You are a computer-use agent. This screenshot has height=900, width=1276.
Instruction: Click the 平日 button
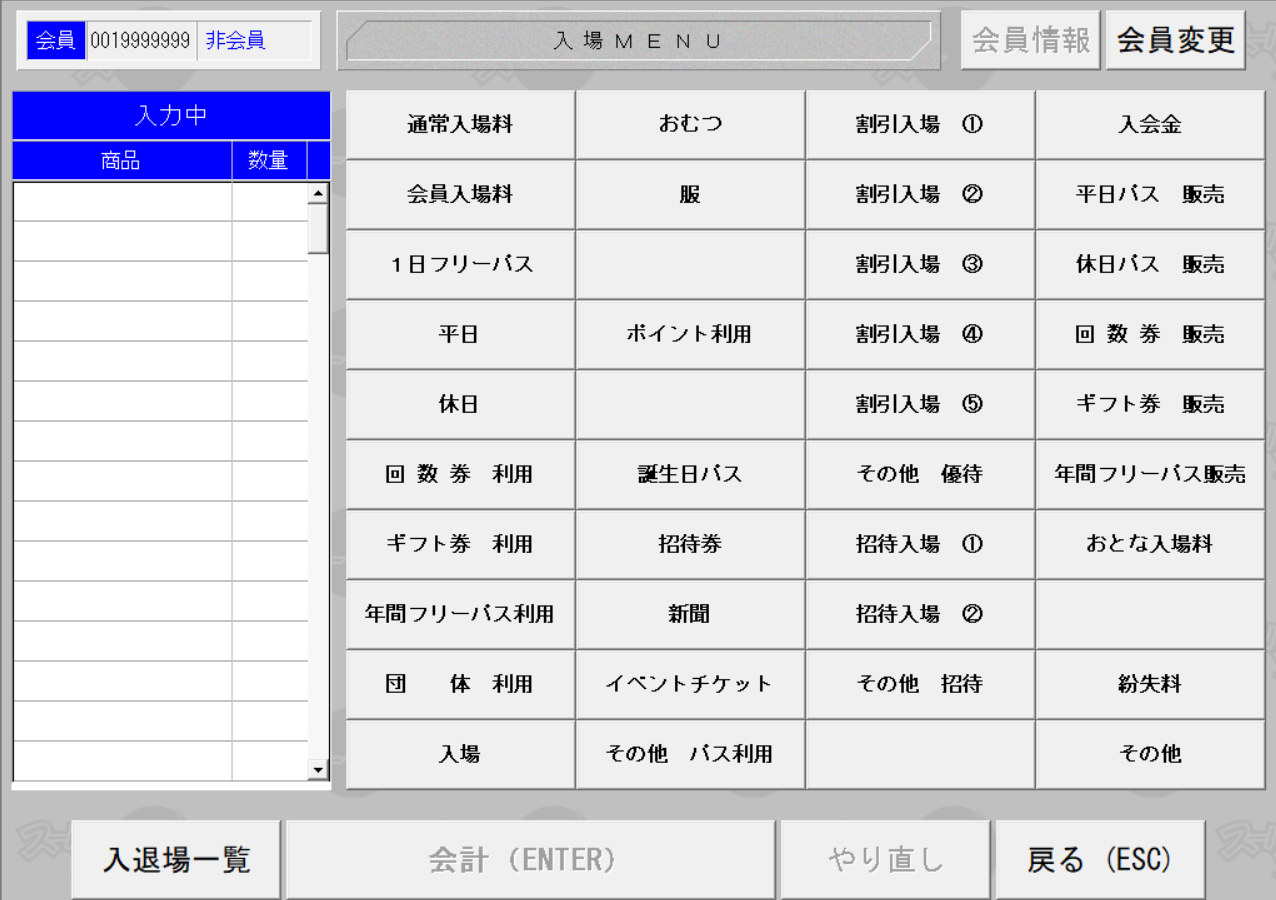[x=460, y=335]
